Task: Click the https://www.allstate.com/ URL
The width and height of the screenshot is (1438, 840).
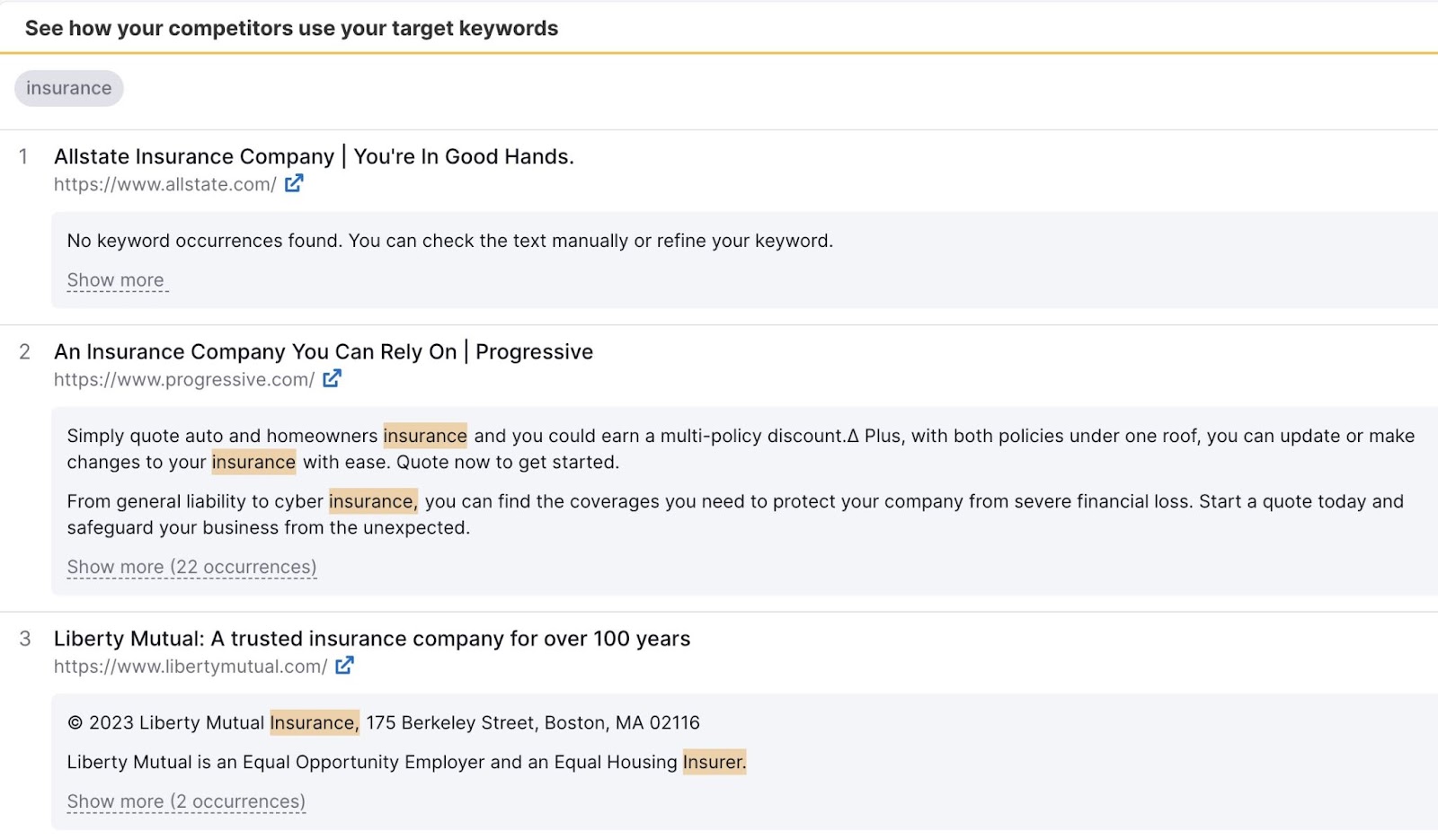Action: 164,185
